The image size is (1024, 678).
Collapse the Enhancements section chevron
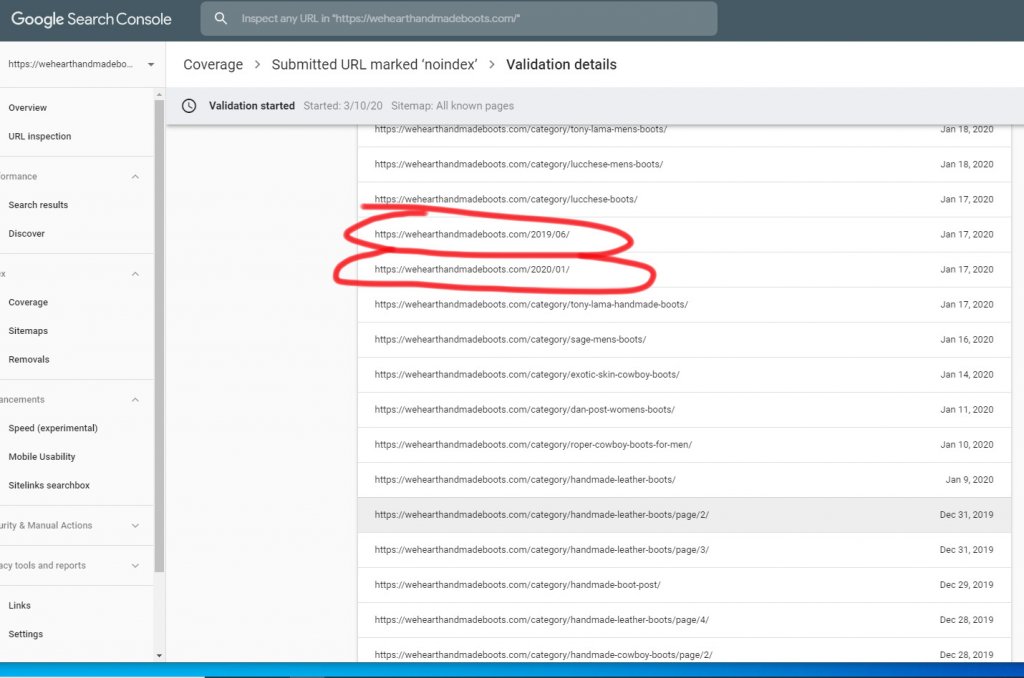click(x=135, y=400)
